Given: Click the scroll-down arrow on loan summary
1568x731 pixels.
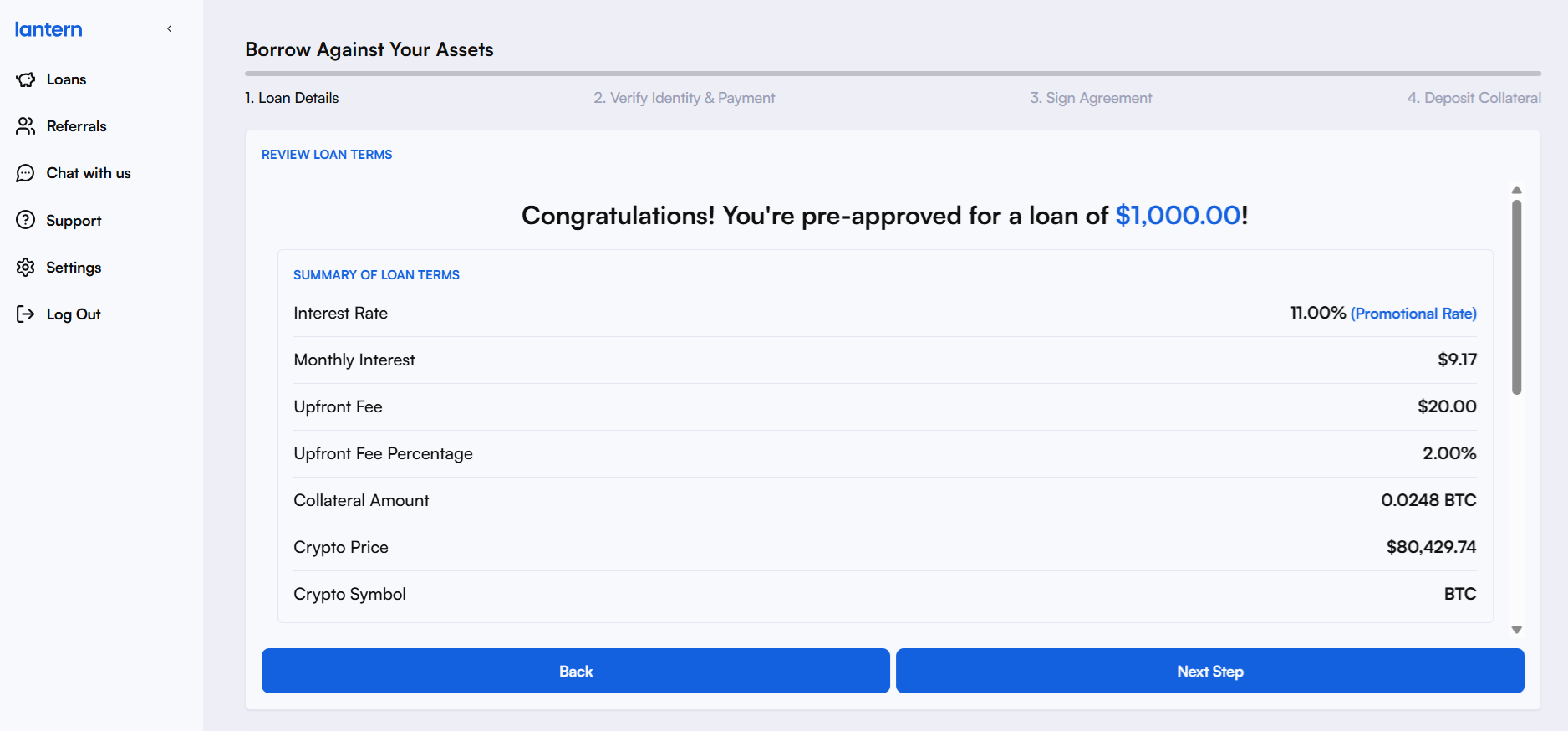Looking at the screenshot, I should [x=1516, y=628].
